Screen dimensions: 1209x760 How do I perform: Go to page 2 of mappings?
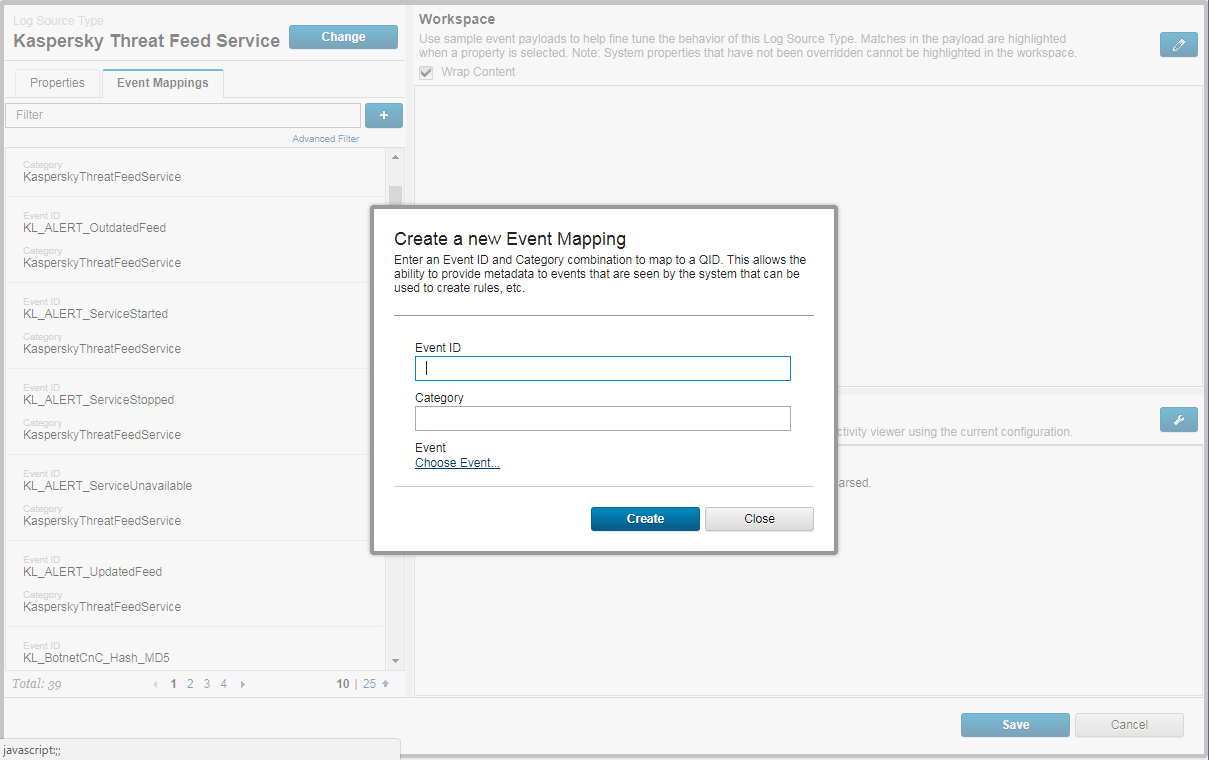pyautogui.click(x=190, y=685)
